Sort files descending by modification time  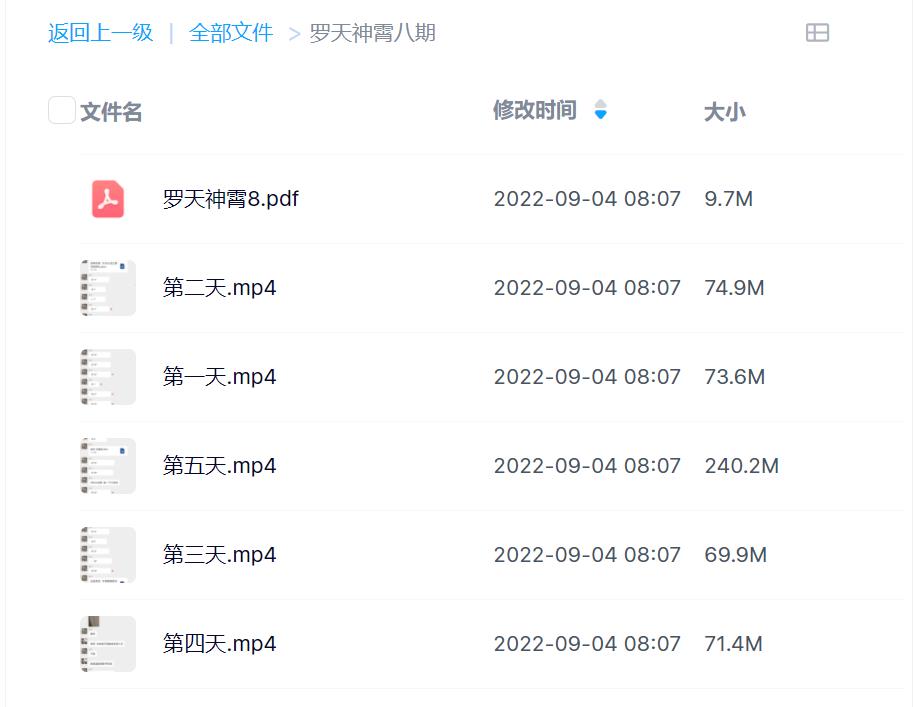[x=601, y=116]
